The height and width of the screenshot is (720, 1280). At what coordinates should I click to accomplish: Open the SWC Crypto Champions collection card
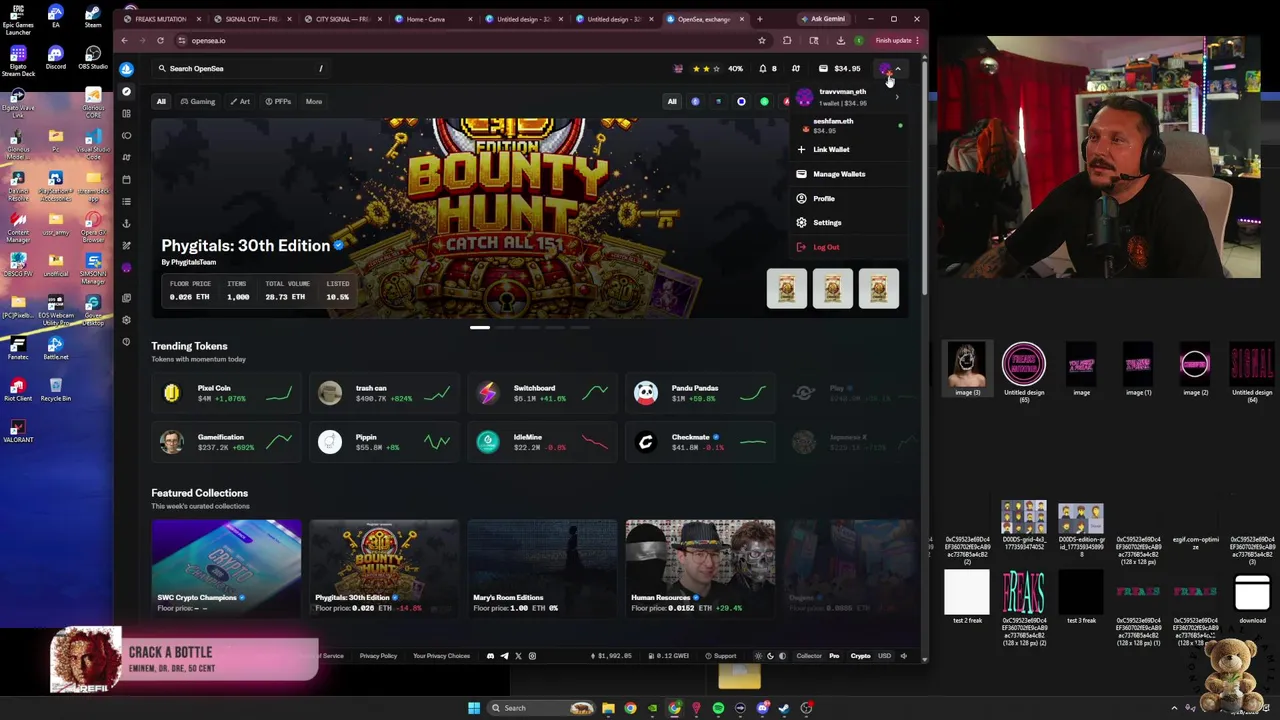(x=226, y=568)
